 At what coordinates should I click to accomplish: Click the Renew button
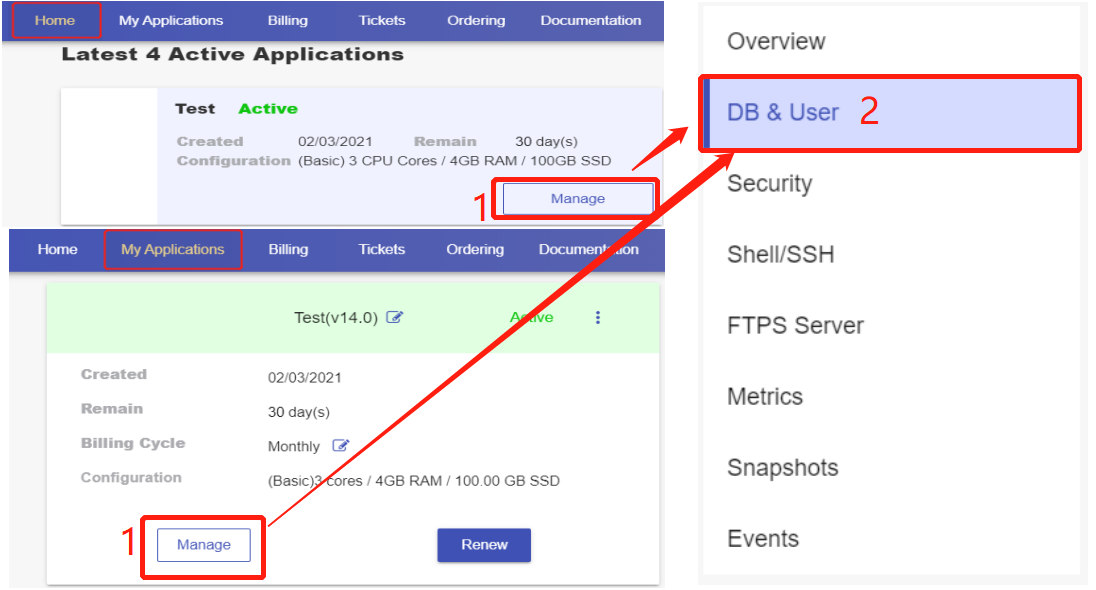pos(484,545)
